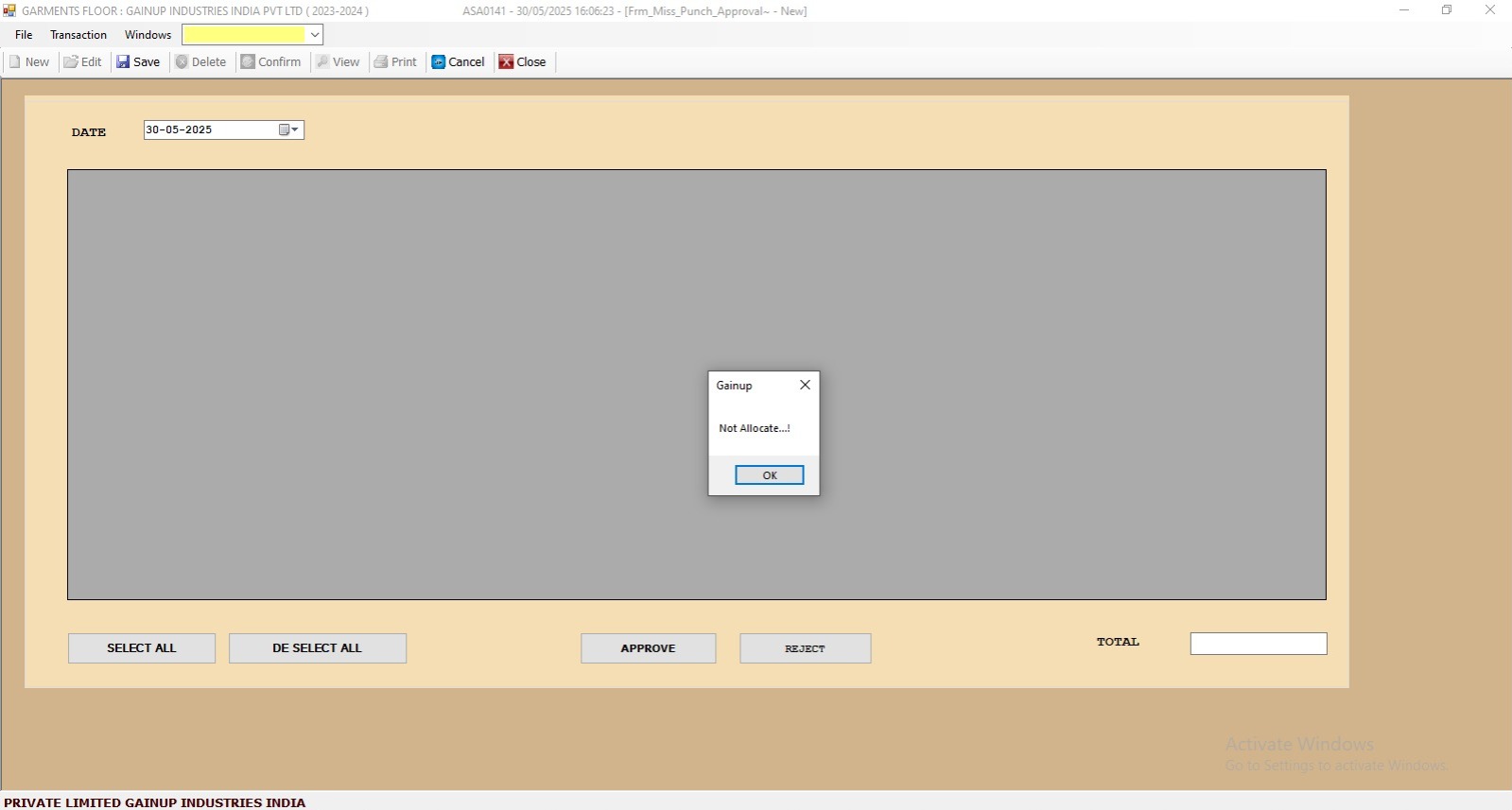
Task: Click the Edit toolbar icon
Action: [71, 62]
